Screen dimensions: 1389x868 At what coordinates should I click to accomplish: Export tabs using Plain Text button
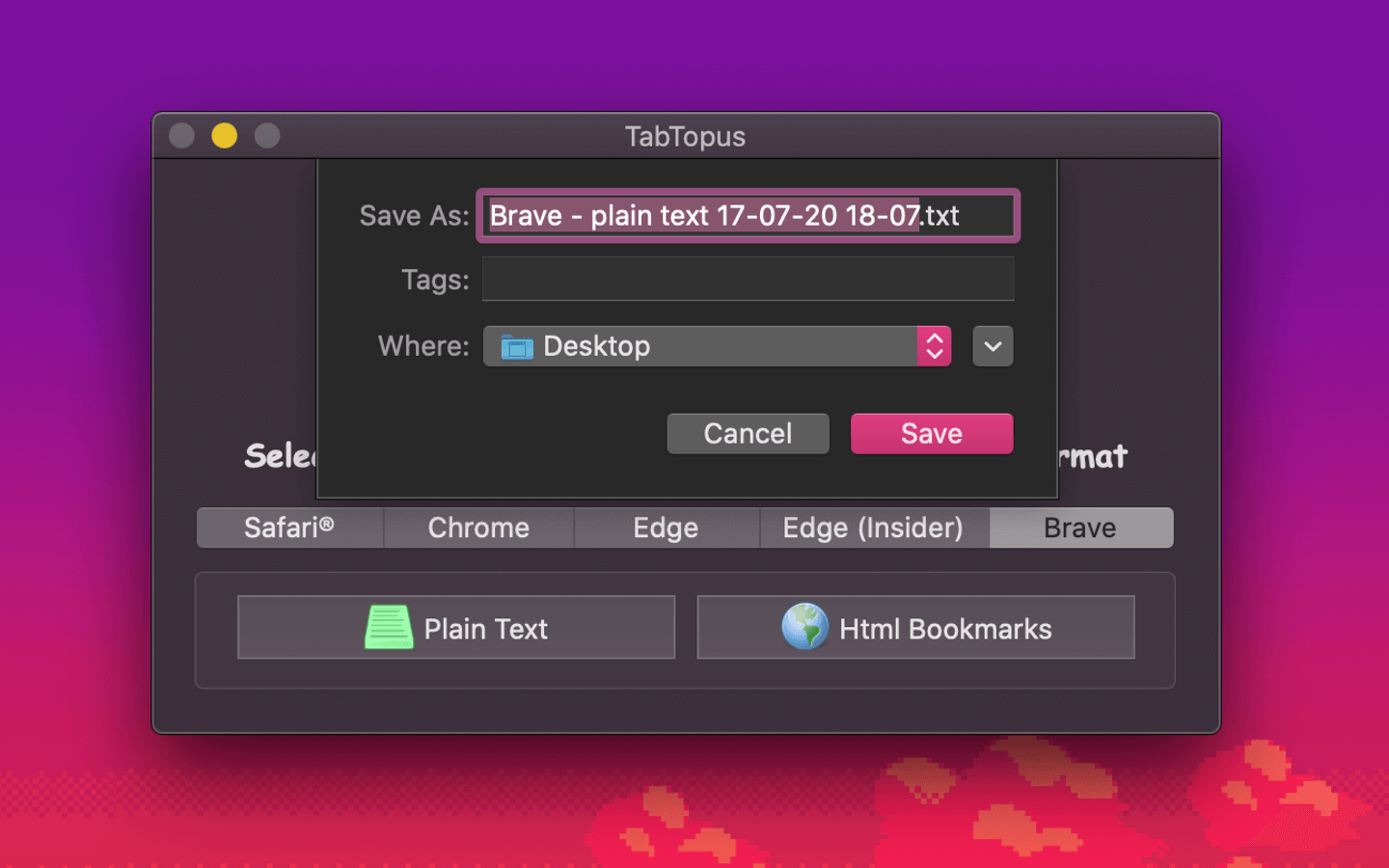tap(456, 628)
